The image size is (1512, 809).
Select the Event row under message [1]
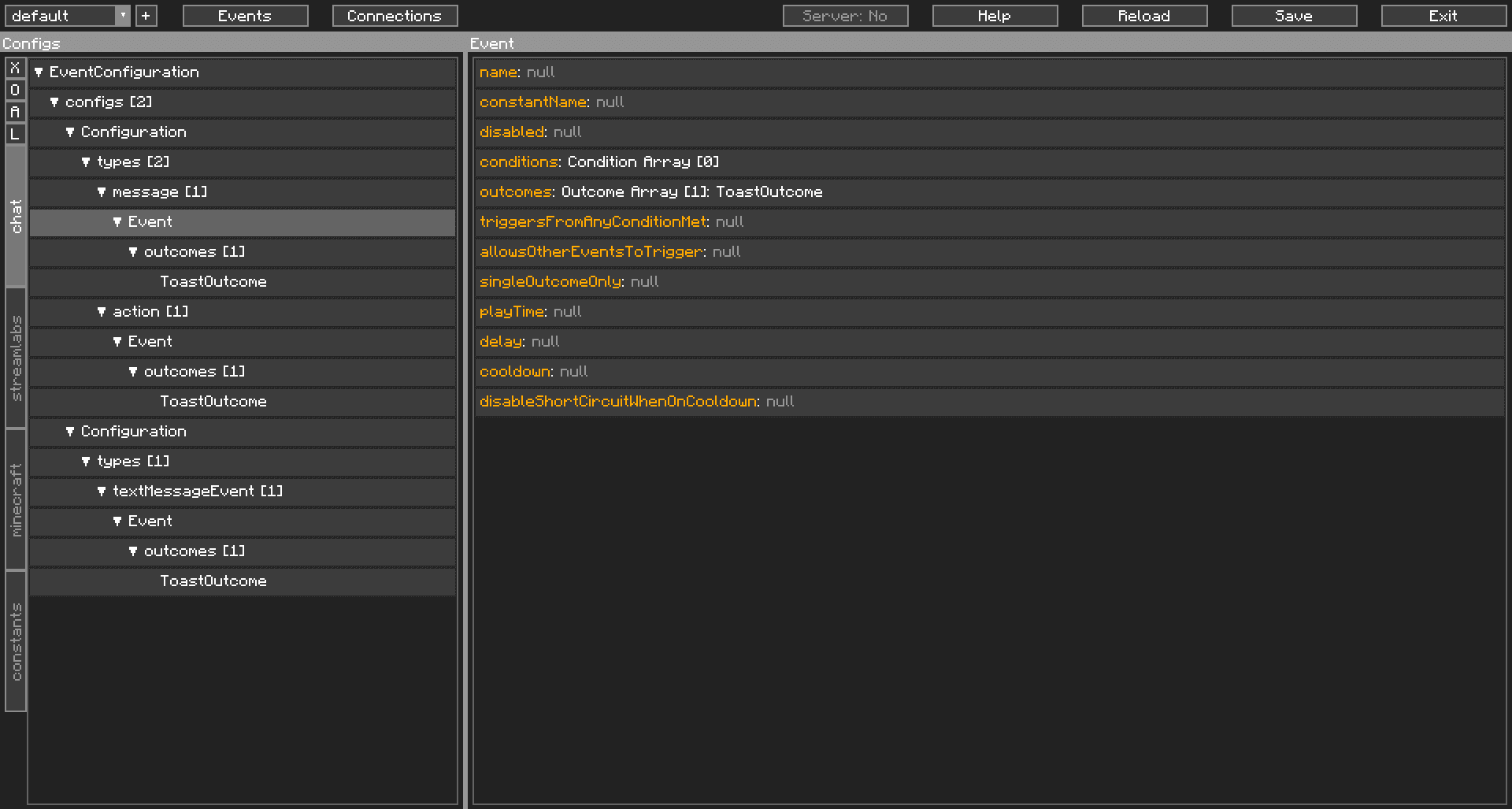pos(243,222)
